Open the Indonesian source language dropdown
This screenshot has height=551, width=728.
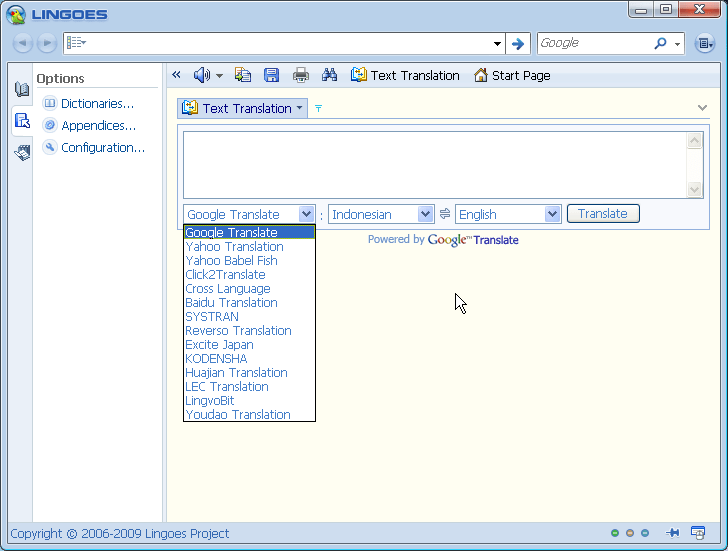(x=381, y=214)
